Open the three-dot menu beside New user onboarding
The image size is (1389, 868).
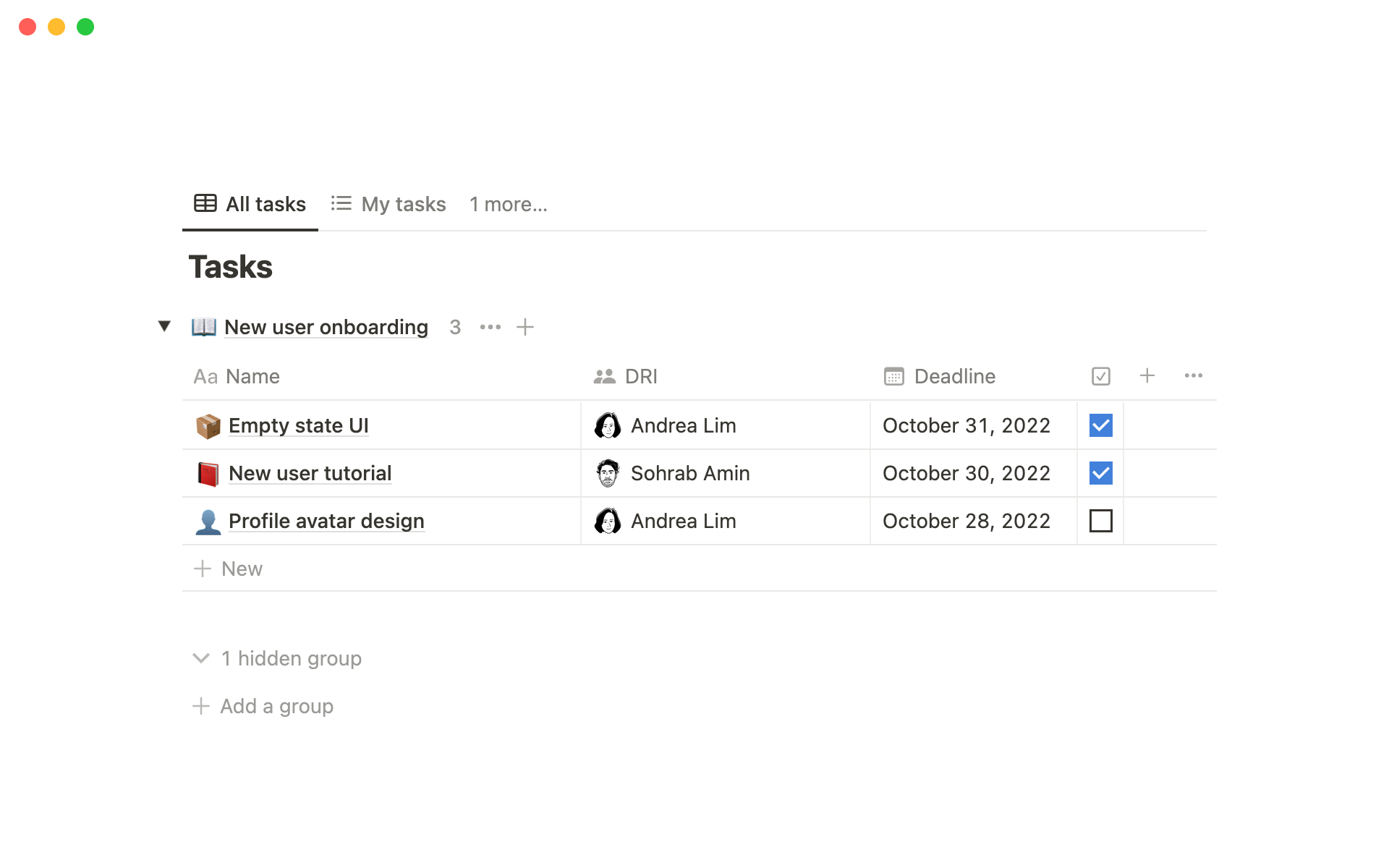(x=490, y=327)
